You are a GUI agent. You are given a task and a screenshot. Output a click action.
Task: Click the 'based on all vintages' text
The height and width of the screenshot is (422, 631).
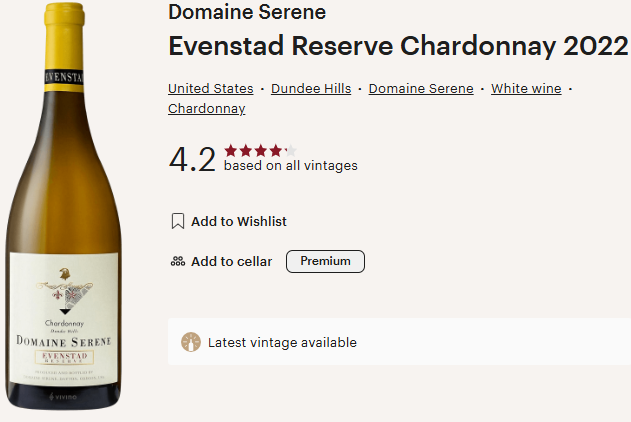290,166
